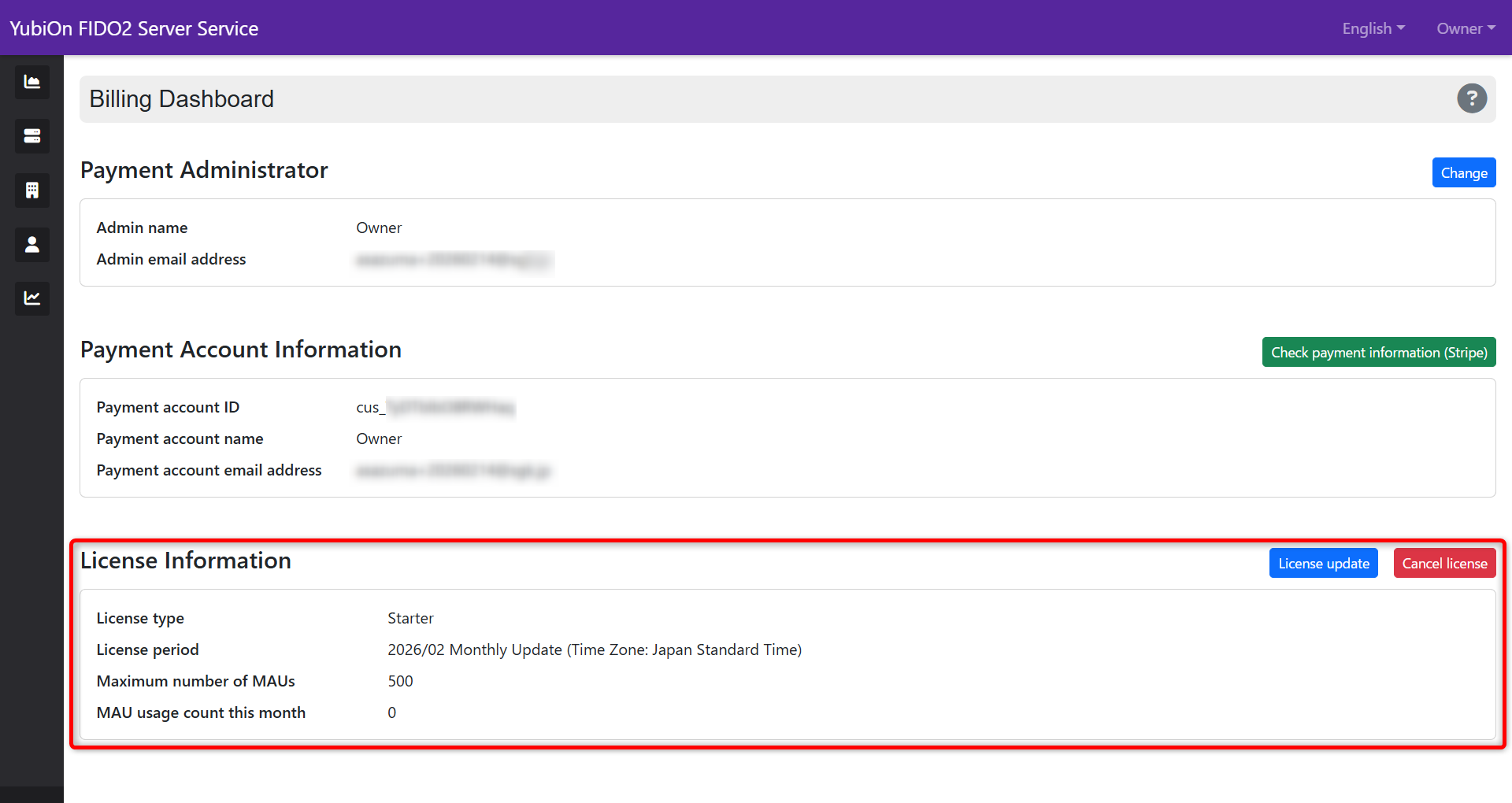Click the license period 2026/02 text

coord(594,650)
